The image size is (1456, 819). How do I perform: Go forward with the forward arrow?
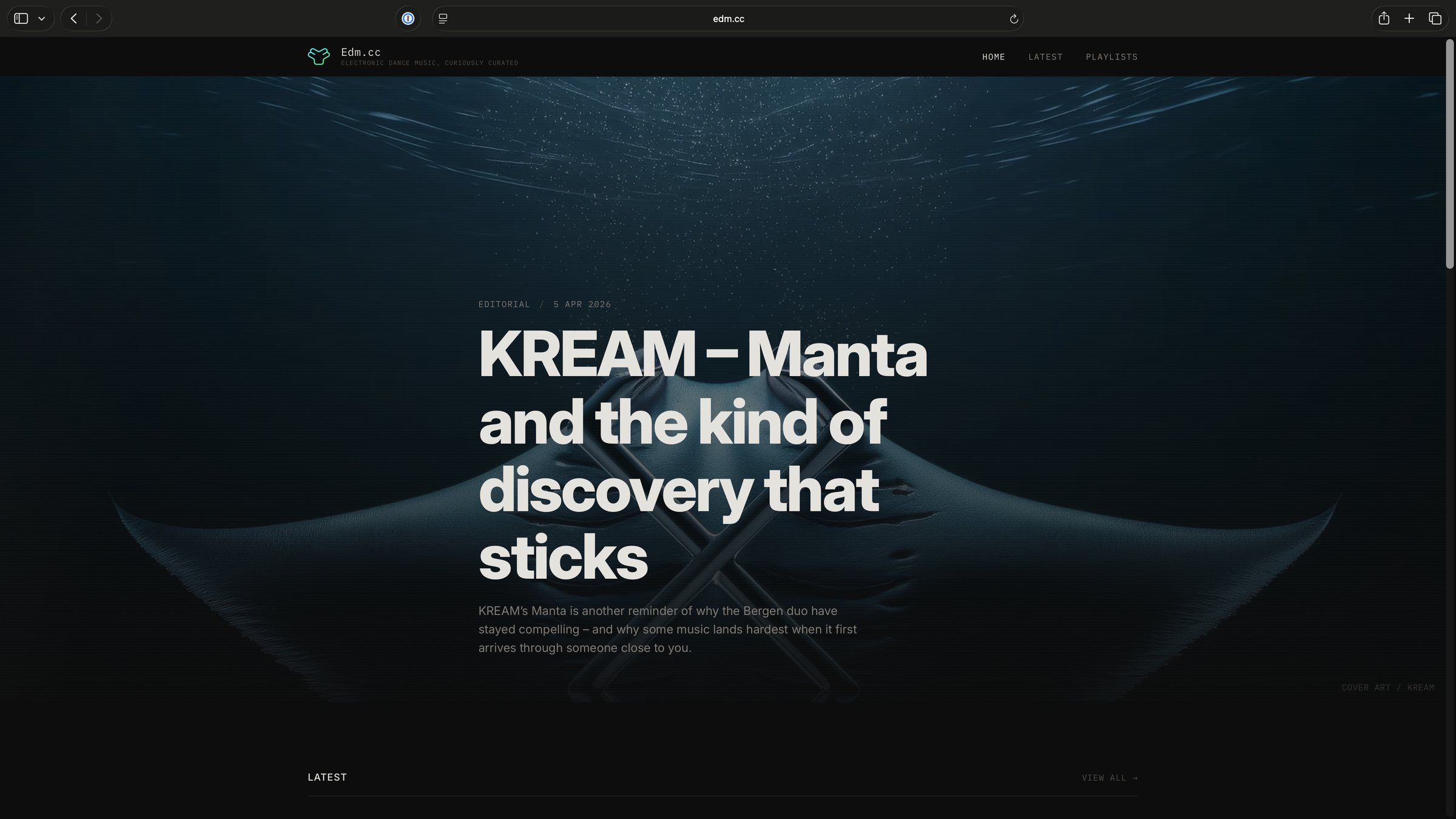(x=99, y=19)
